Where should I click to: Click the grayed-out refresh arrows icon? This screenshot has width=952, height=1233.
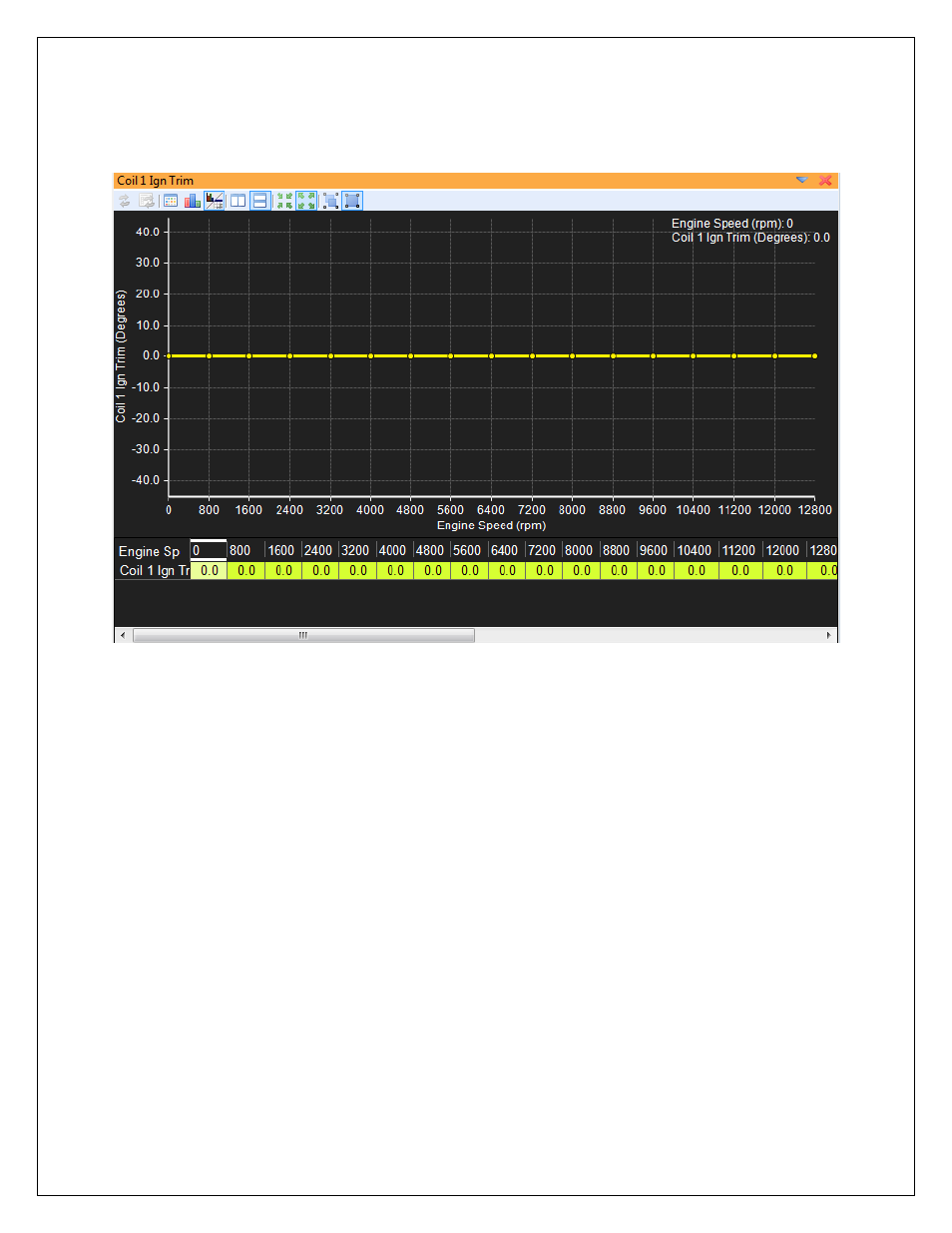point(125,201)
